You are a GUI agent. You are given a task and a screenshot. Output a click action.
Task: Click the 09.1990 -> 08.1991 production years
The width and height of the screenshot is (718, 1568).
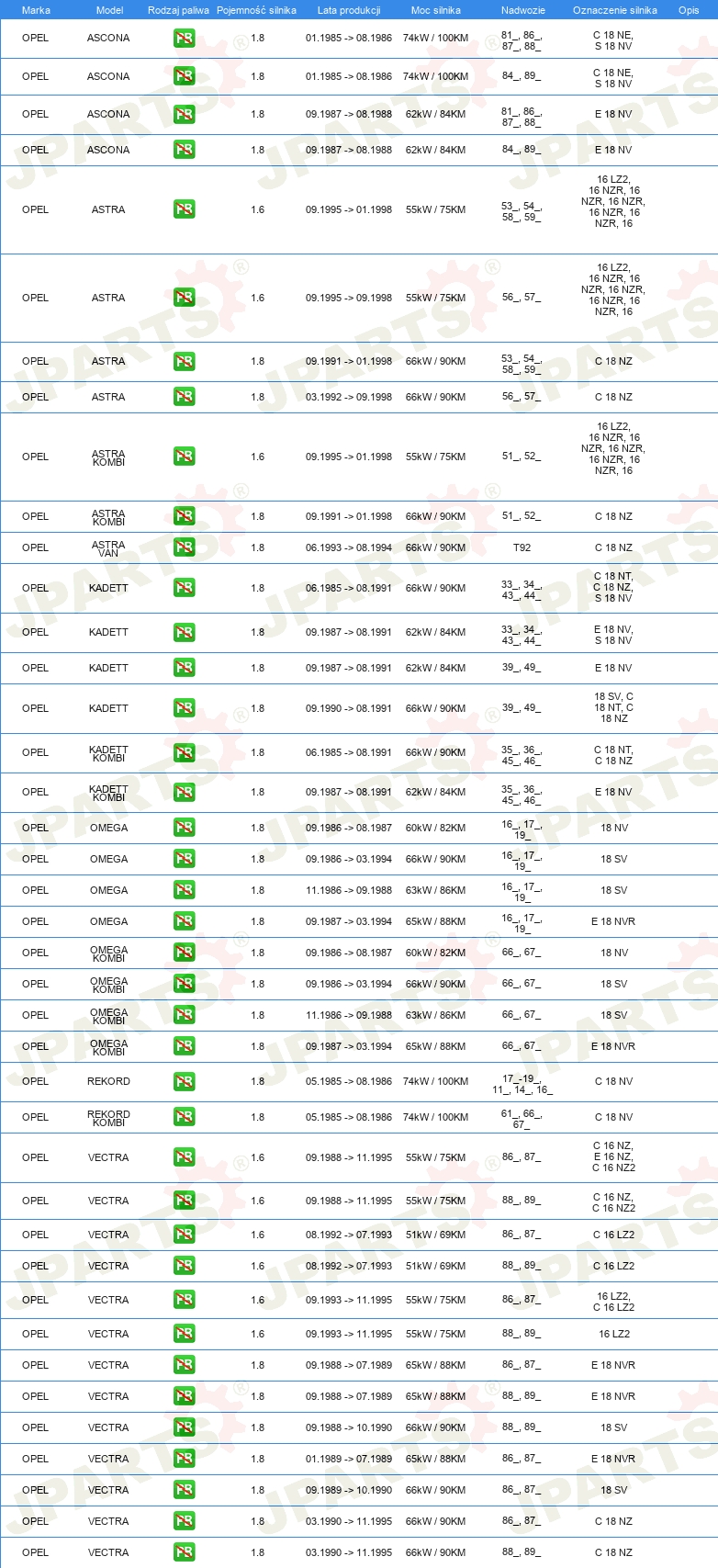349,708
